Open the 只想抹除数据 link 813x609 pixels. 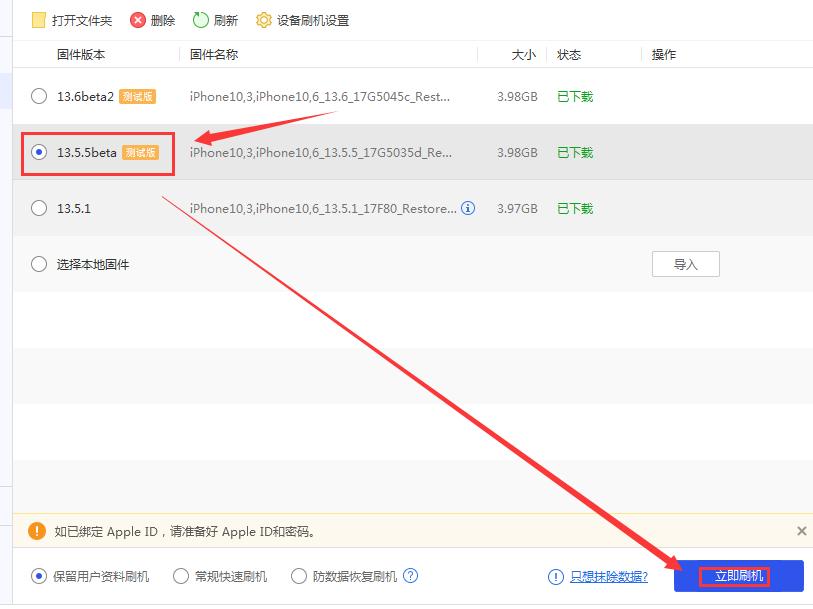tap(608, 576)
